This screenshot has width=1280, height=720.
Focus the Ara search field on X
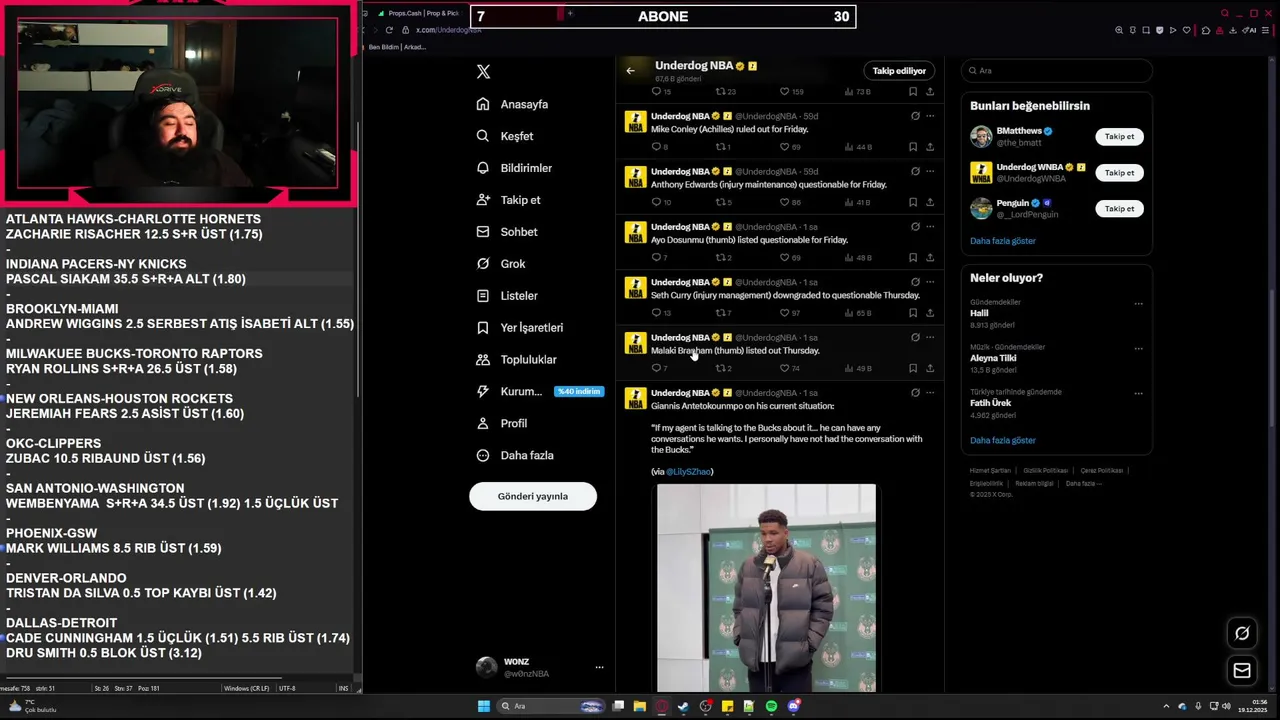pos(1057,71)
